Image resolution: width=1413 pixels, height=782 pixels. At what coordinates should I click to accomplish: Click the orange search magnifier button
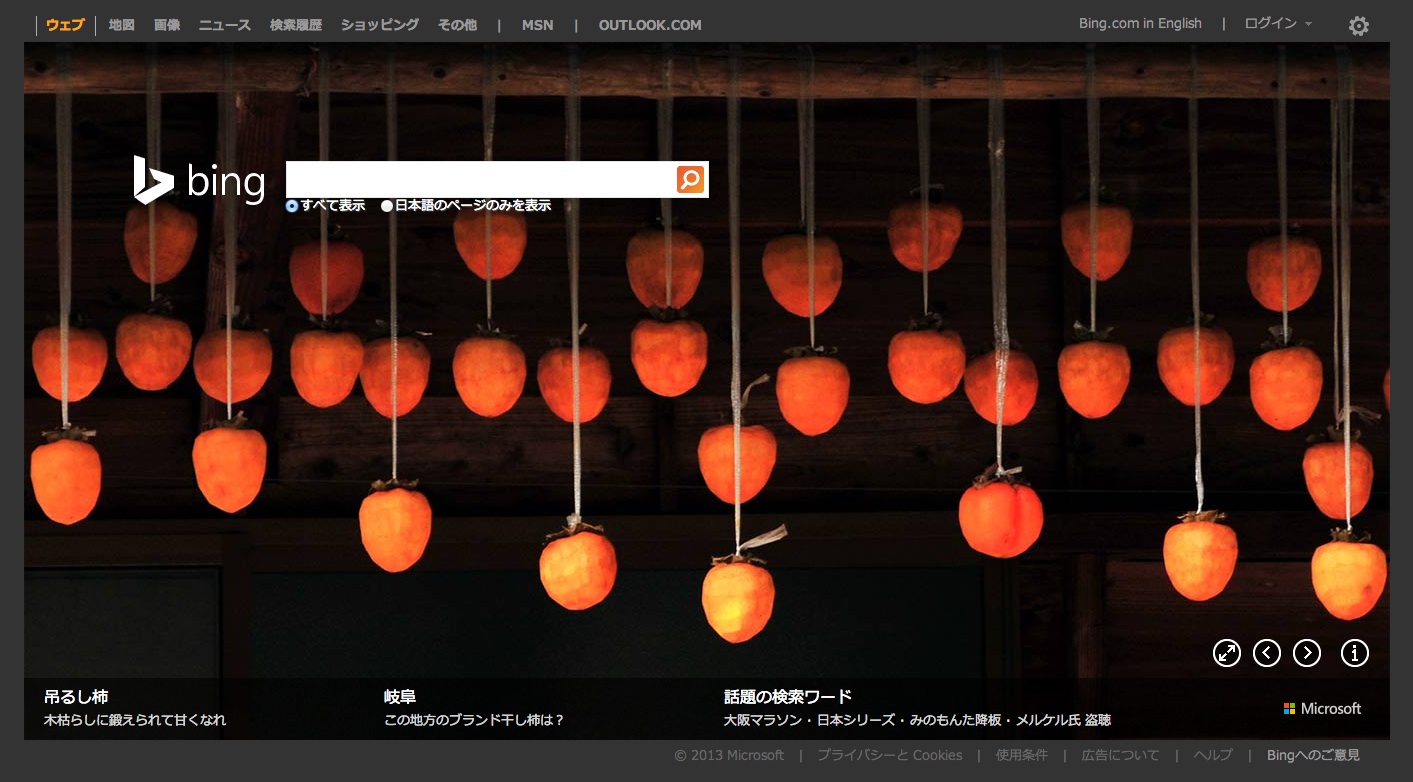(x=690, y=179)
